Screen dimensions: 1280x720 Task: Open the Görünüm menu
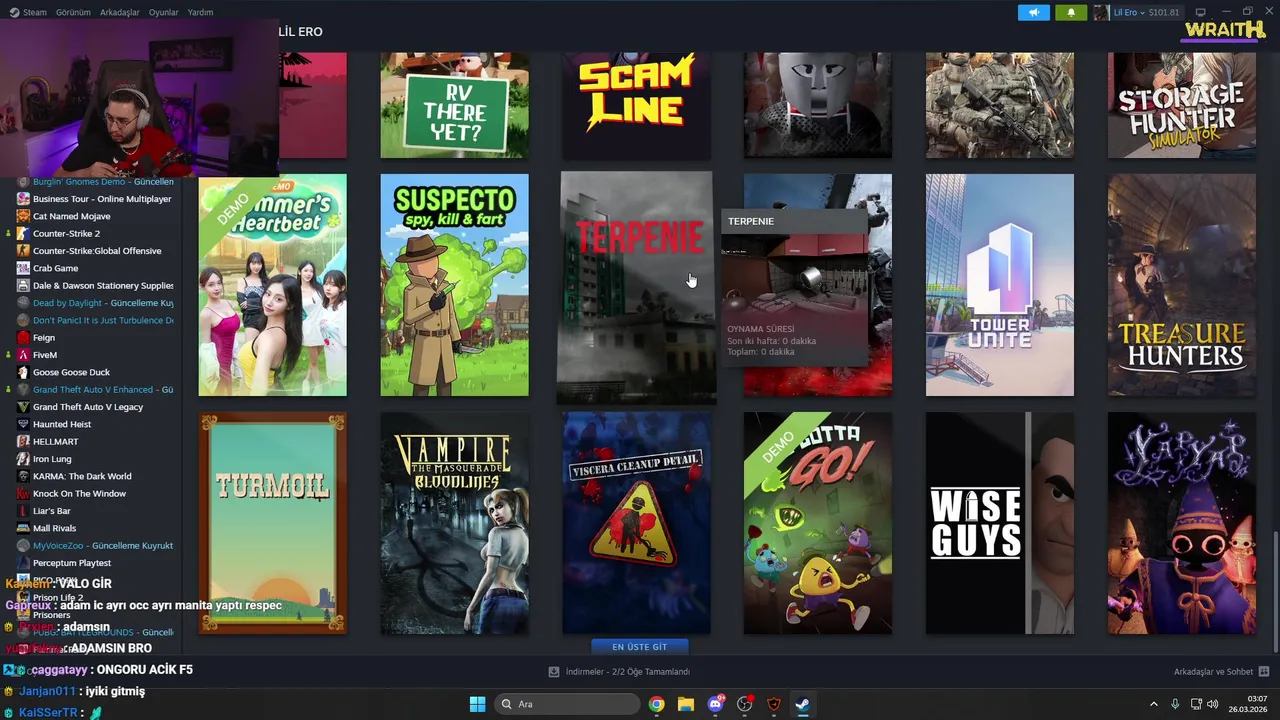click(x=73, y=12)
